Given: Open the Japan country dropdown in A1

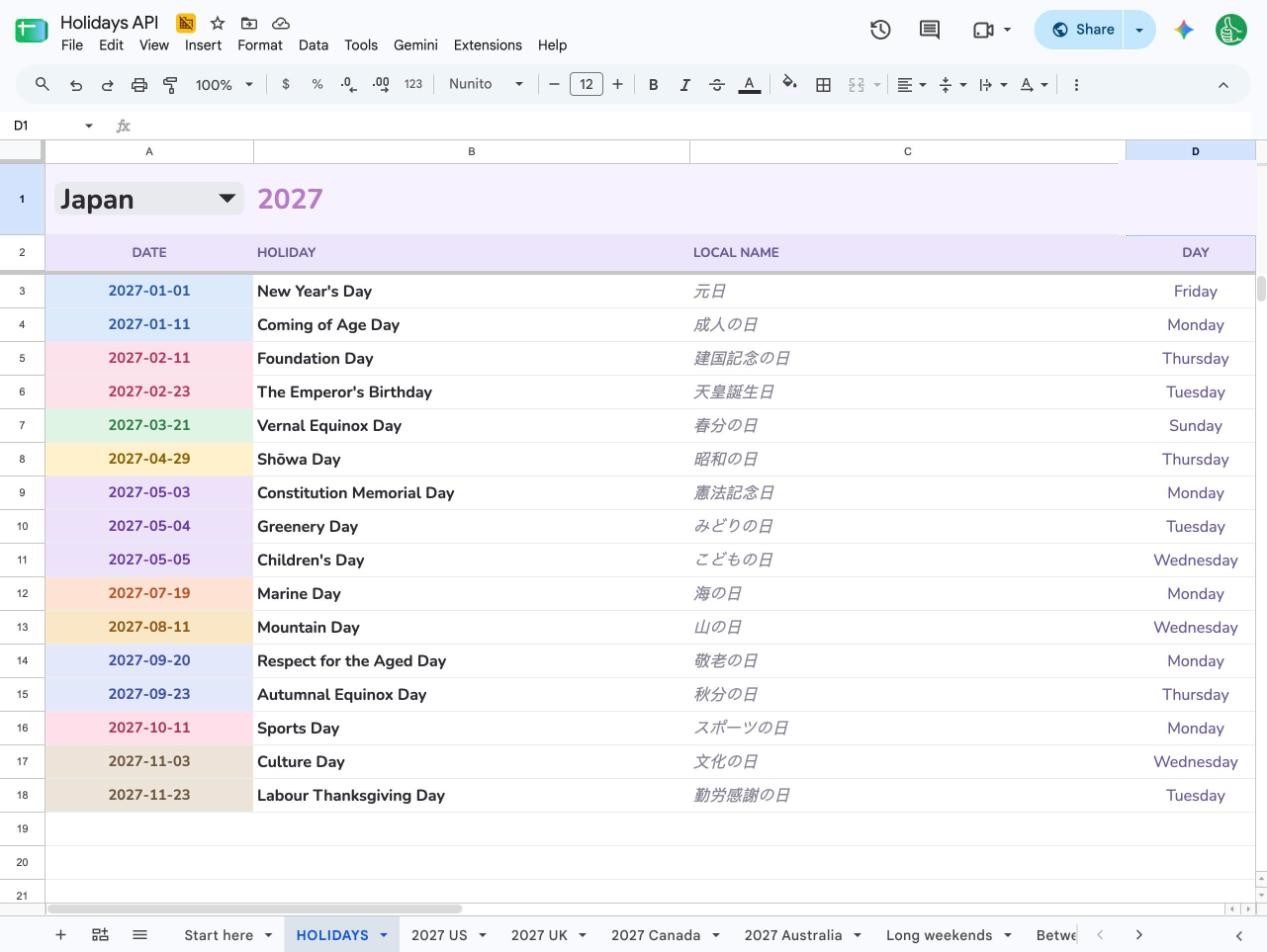Looking at the screenshot, I should [x=227, y=198].
